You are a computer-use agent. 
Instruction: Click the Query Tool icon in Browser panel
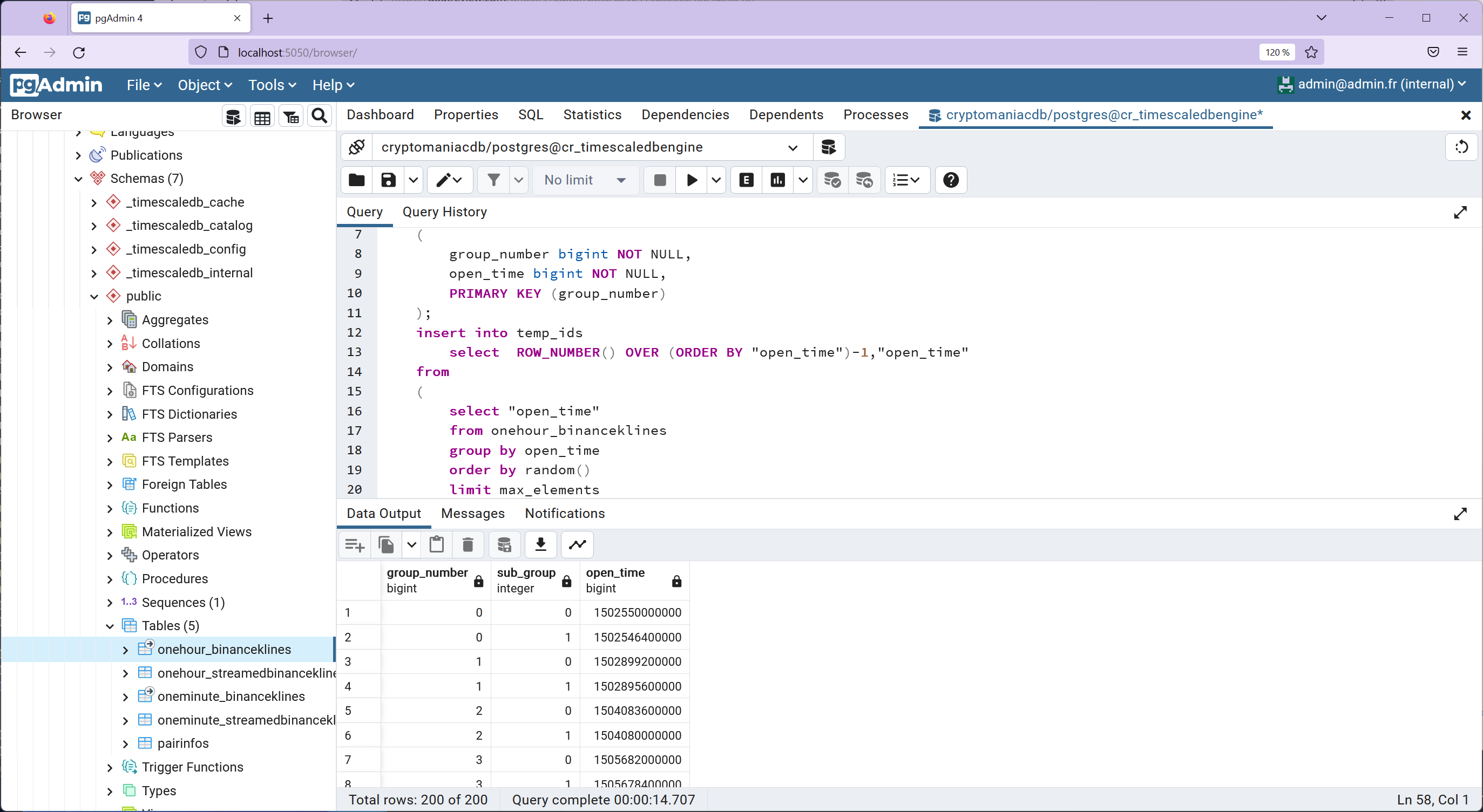tap(233, 116)
